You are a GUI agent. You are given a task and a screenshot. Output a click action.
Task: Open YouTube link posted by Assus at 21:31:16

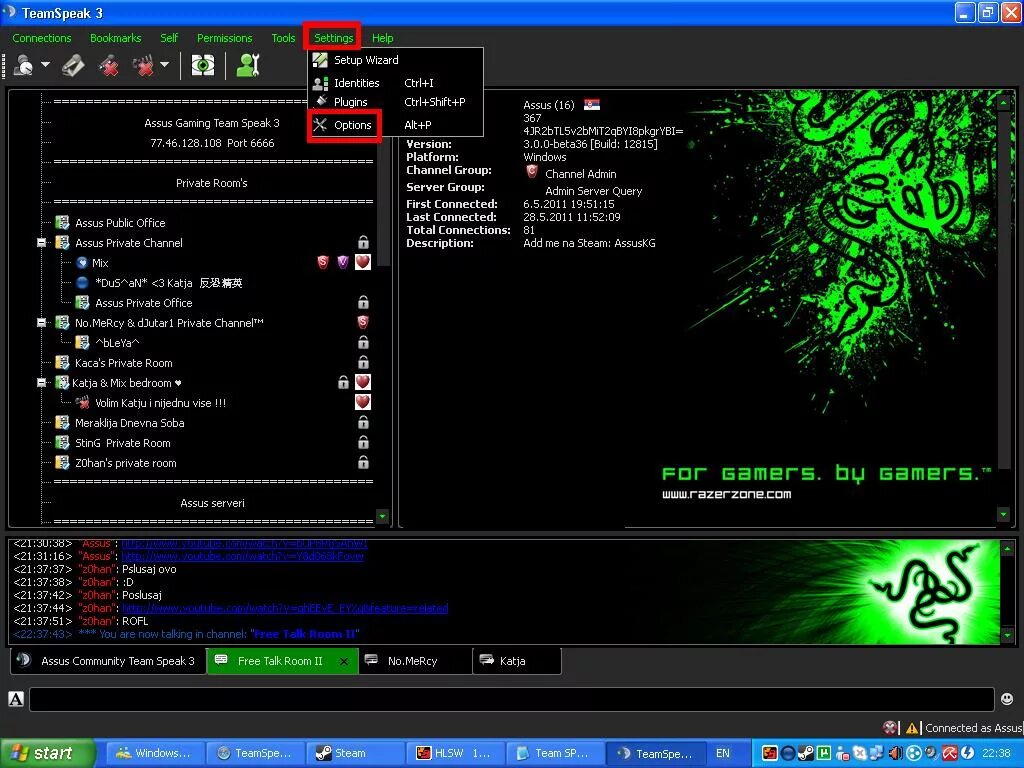(x=243, y=556)
